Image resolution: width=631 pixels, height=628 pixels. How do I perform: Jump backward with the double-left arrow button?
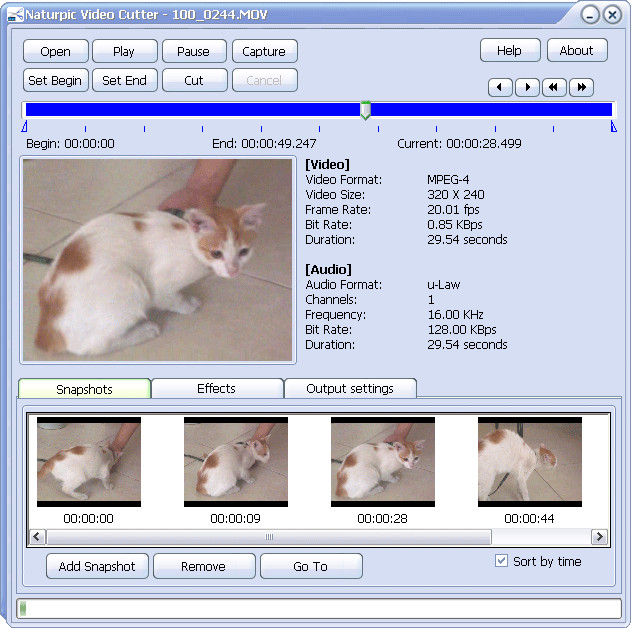554,87
